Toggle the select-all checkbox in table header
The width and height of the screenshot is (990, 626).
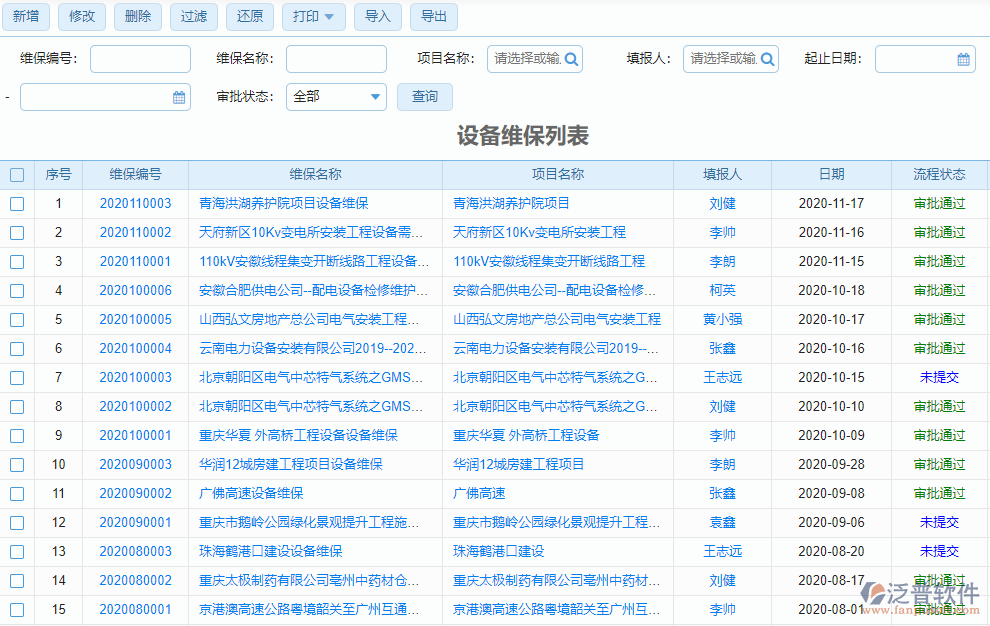(x=17, y=174)
